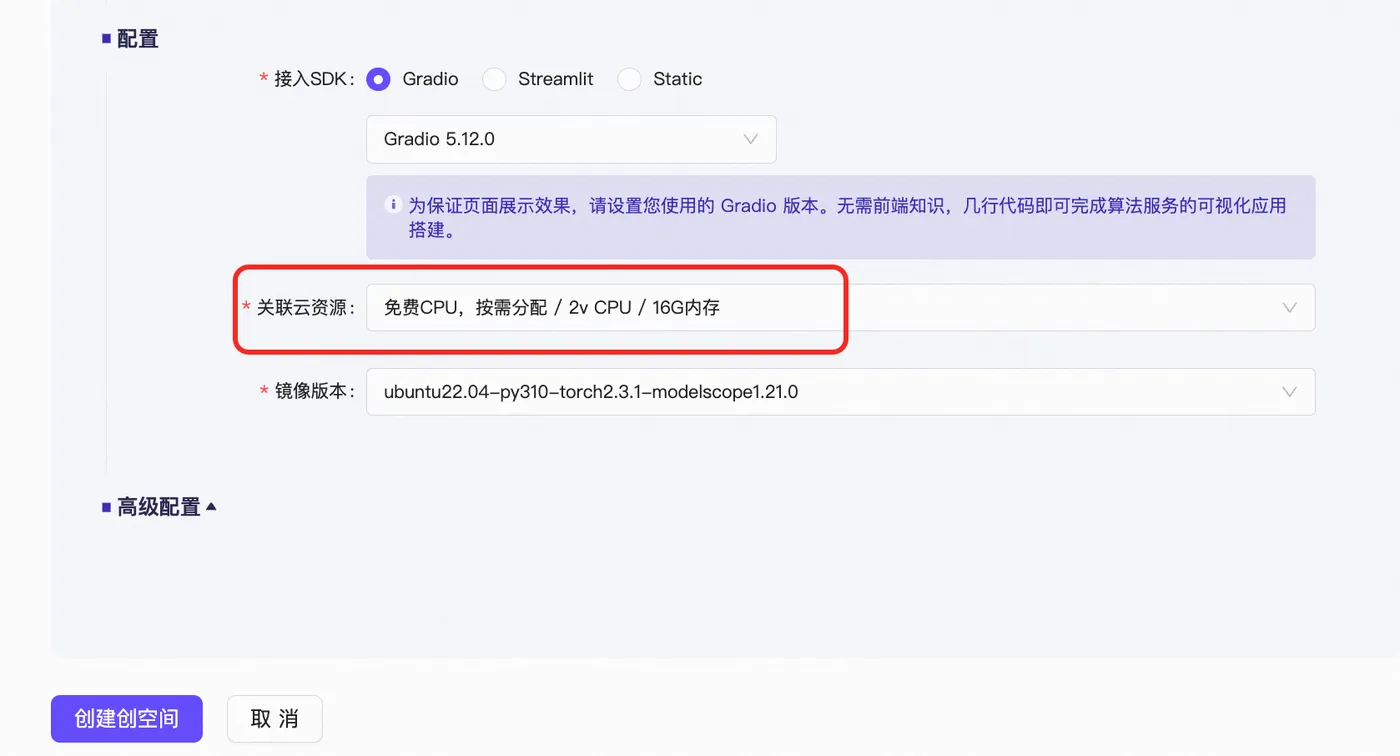The image size is (1400, 756).
Task: Open the 镜像版本 ubuntu22.04 image dropdown
Action: [x=840, y=392]
